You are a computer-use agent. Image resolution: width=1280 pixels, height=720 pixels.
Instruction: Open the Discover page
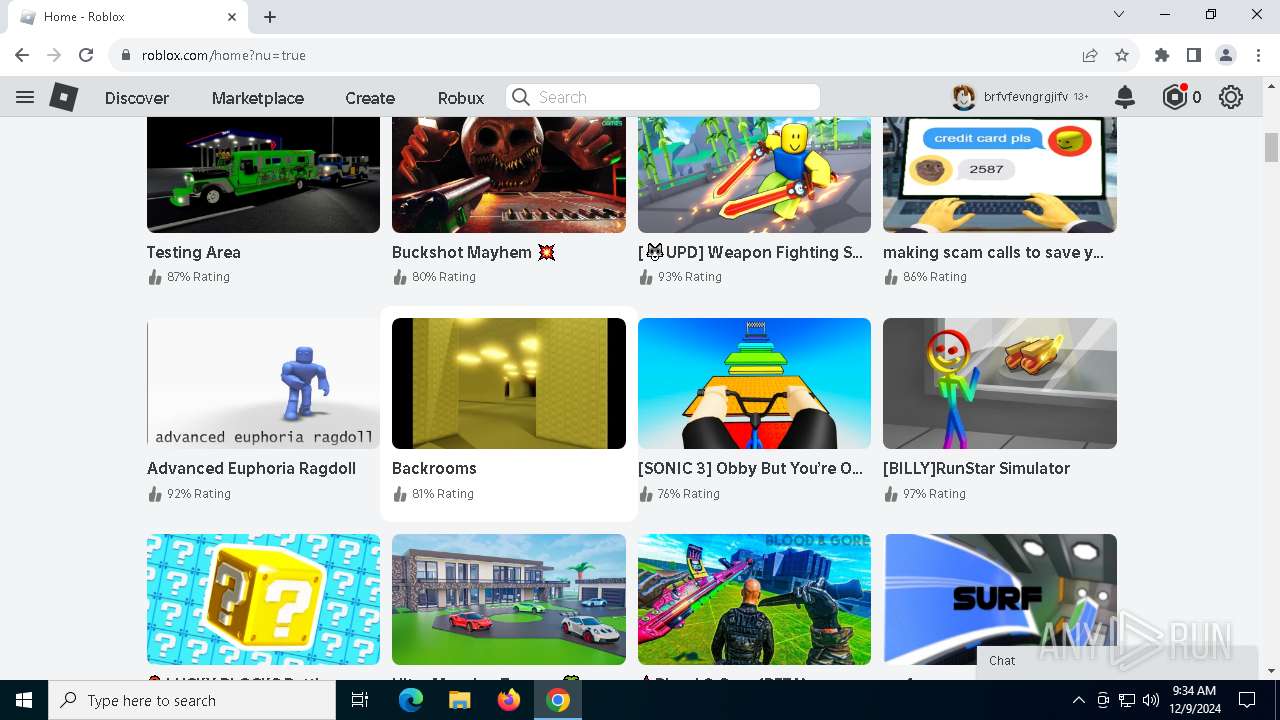[x=137, y=98]
